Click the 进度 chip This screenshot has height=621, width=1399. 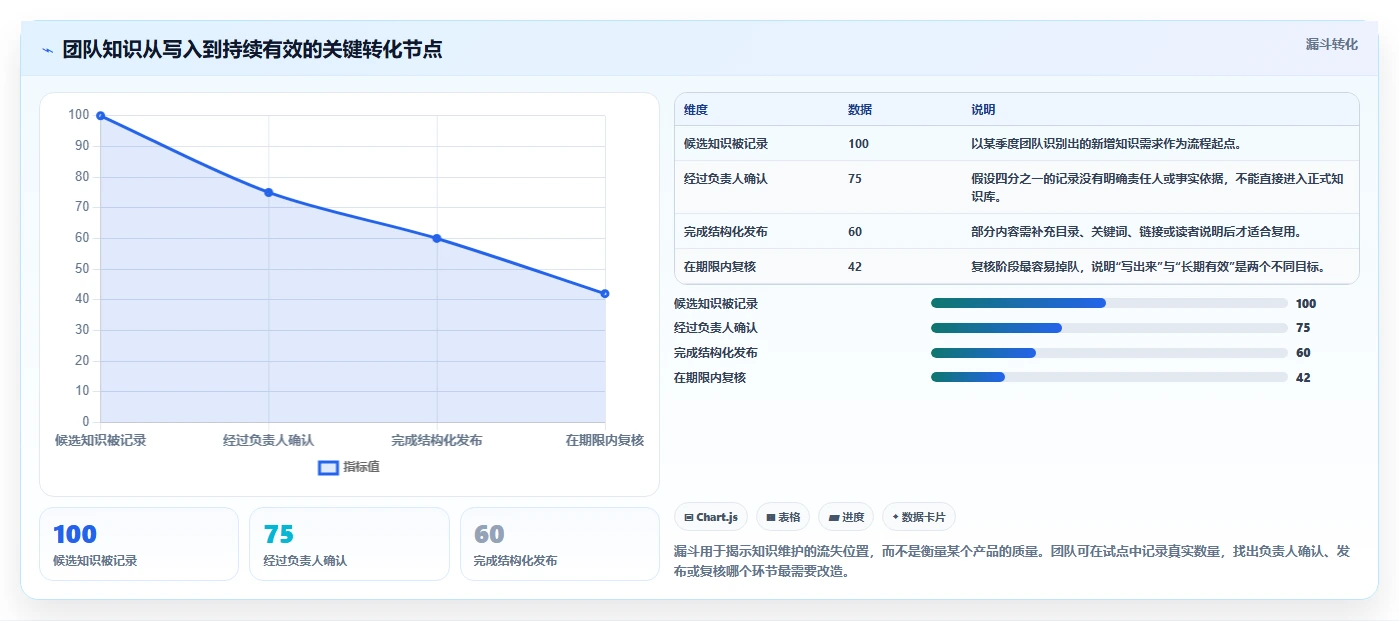pos(846,517)
